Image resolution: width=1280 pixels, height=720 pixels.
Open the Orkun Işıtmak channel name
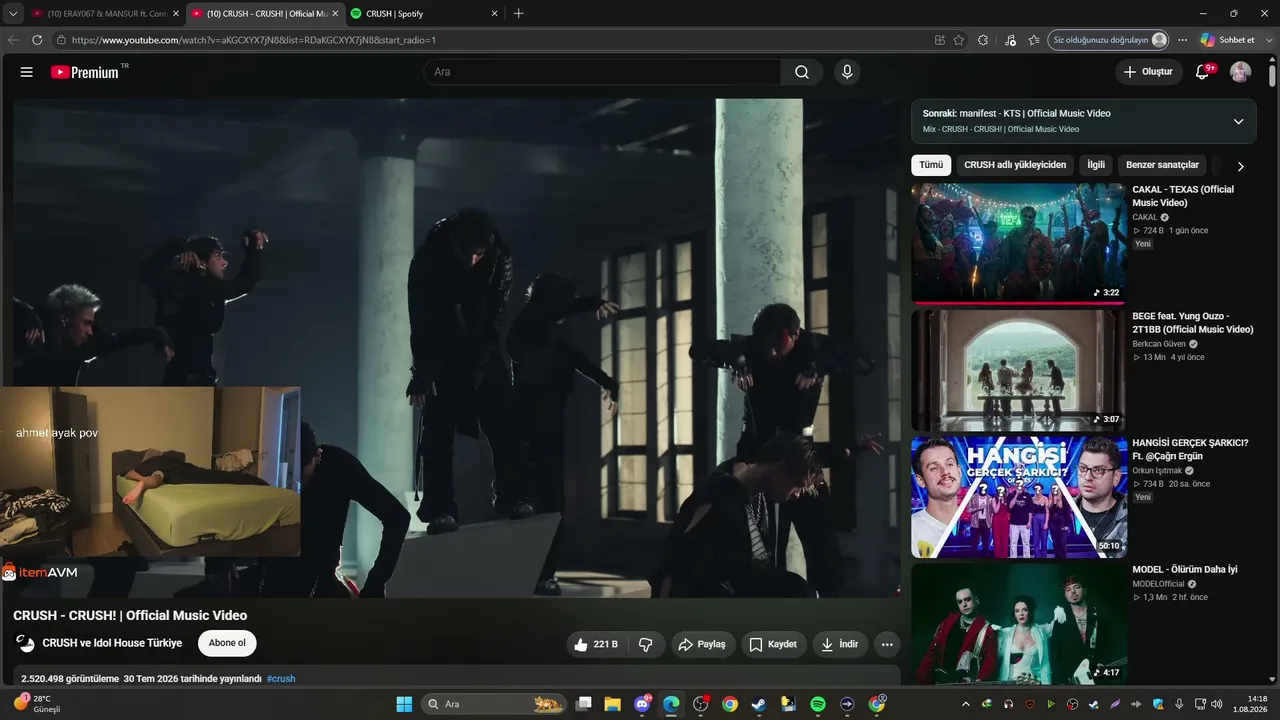click(x=1157, y=471)
